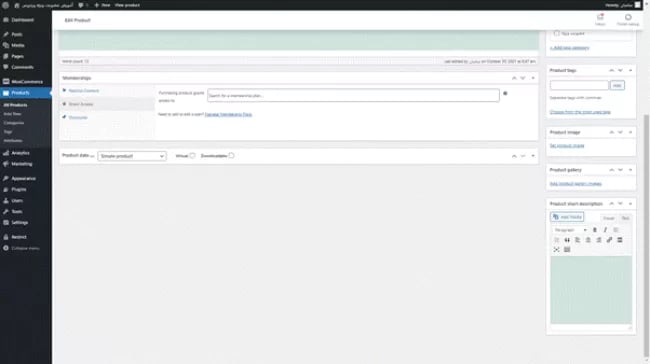The image size is (650, 364).
Task: Enable the Downloadable product checkbox
Action: [x=231, y=156]
